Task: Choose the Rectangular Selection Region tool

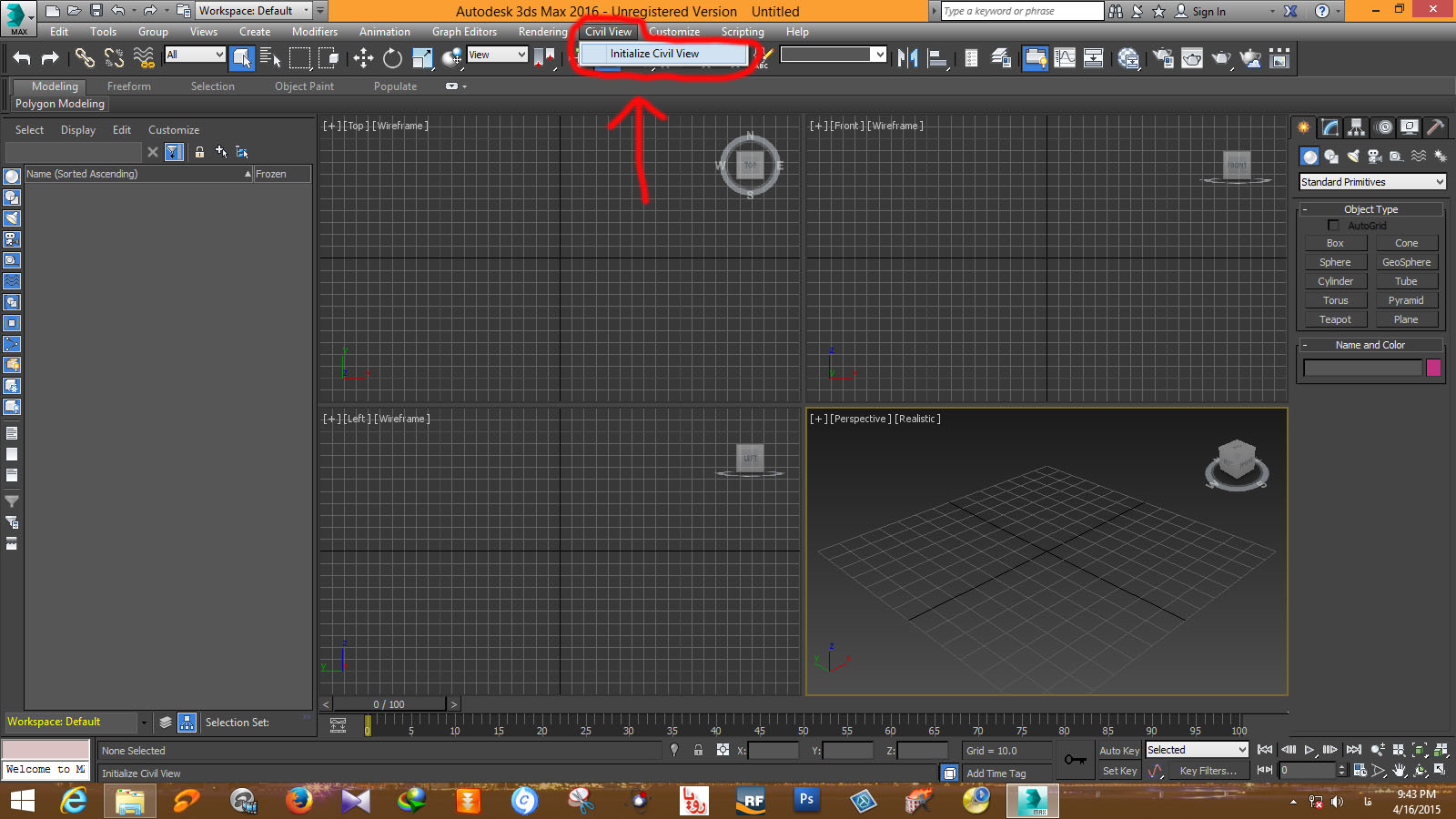Action: 299,58
